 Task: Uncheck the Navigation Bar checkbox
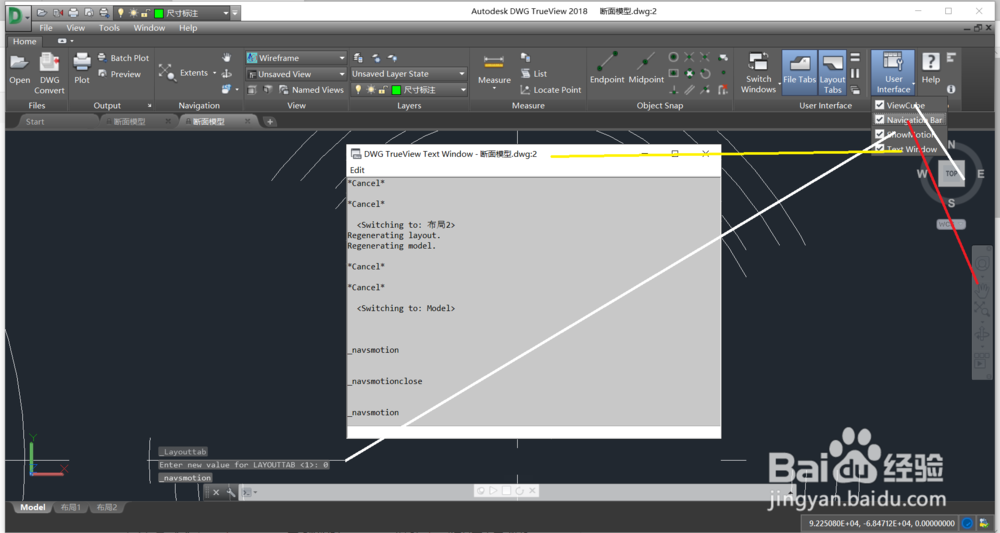coord(879,119)
